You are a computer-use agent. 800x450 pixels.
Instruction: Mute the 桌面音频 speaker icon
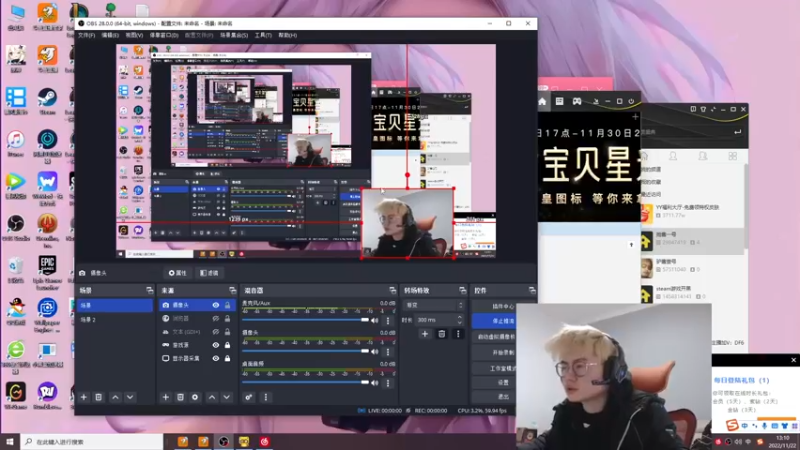point(375,383)
